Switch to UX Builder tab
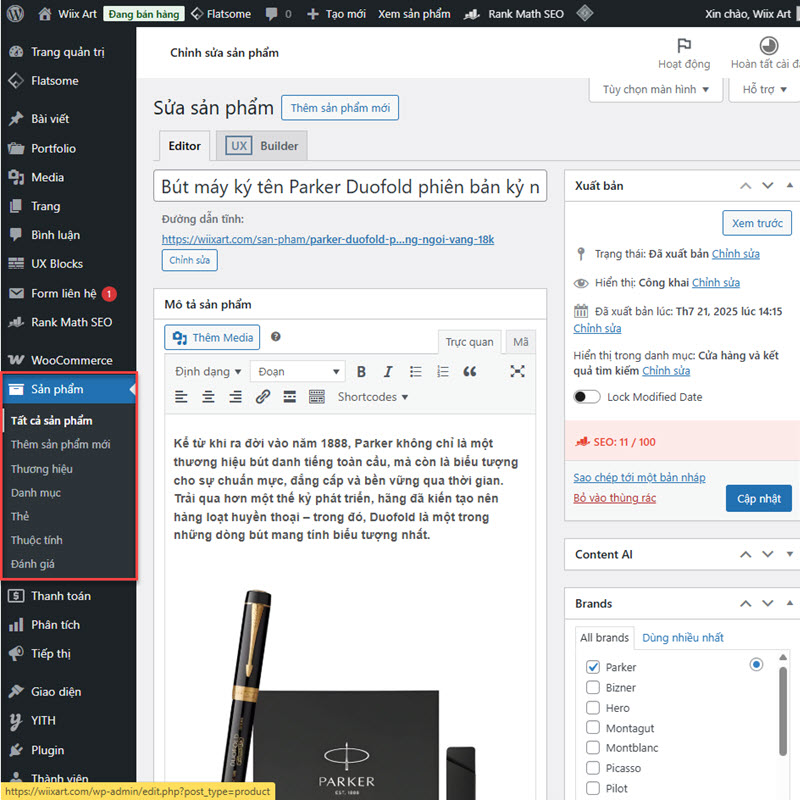Screen dimensions: 800x800 coord(262,146)
